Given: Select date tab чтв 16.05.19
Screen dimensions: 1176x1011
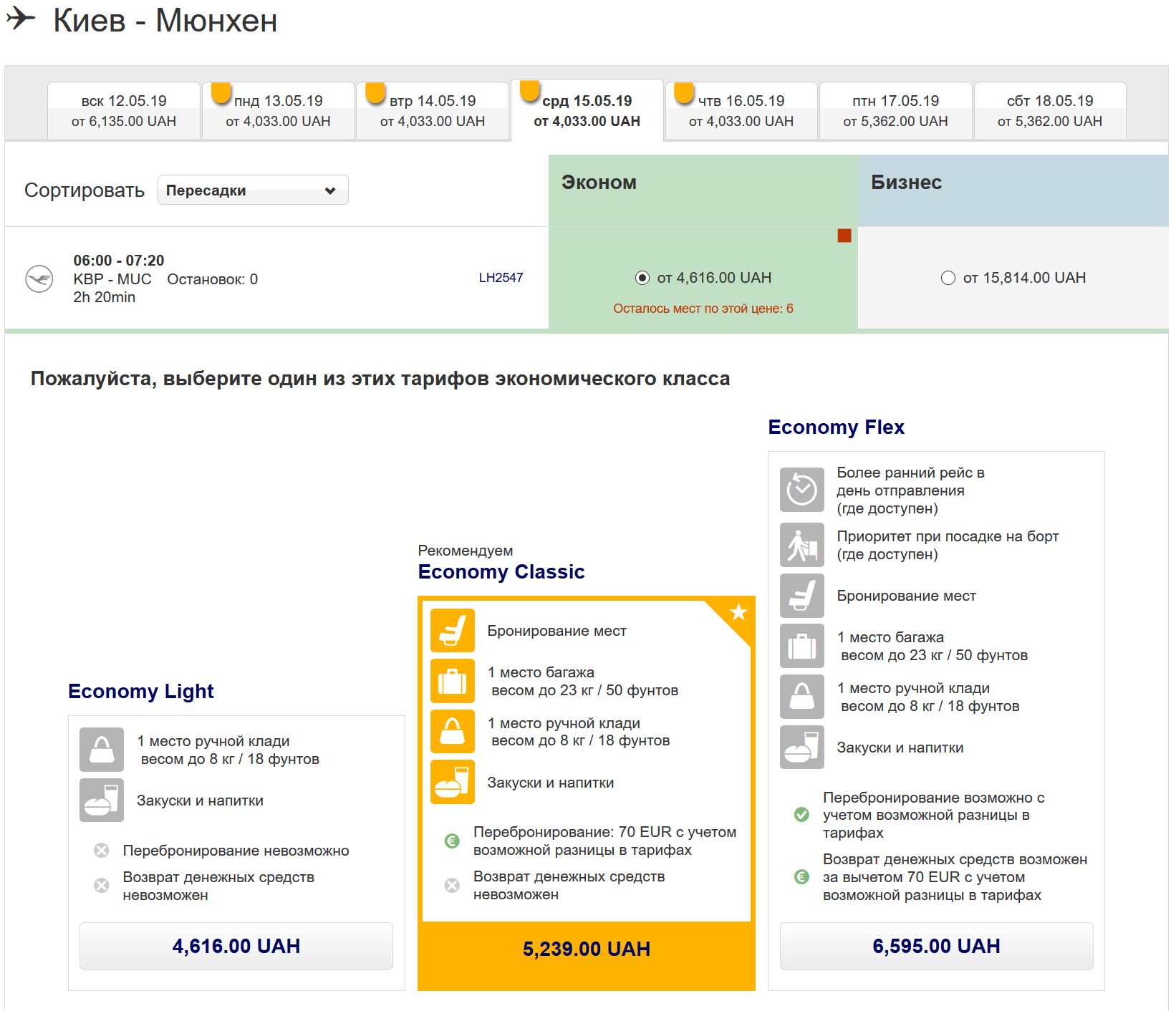Looking at the screenshot, I should (741, 111).
